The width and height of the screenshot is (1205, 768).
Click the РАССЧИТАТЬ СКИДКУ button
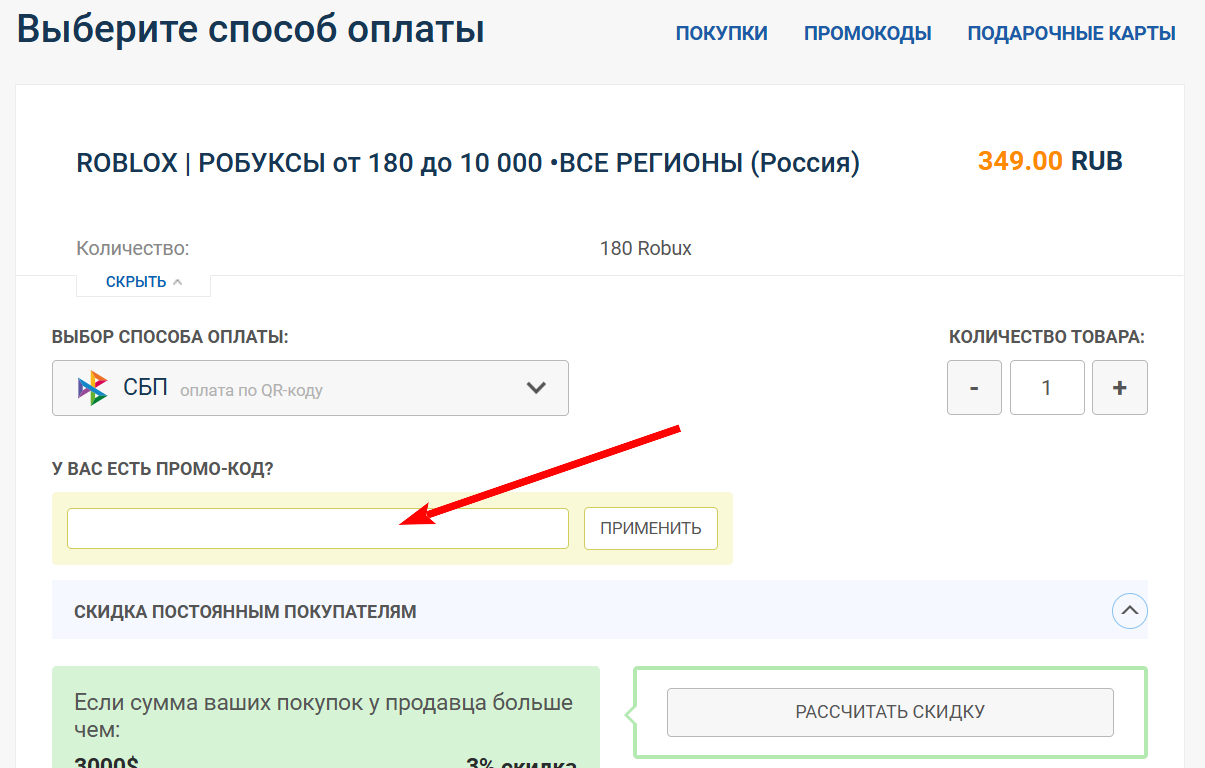890,712
